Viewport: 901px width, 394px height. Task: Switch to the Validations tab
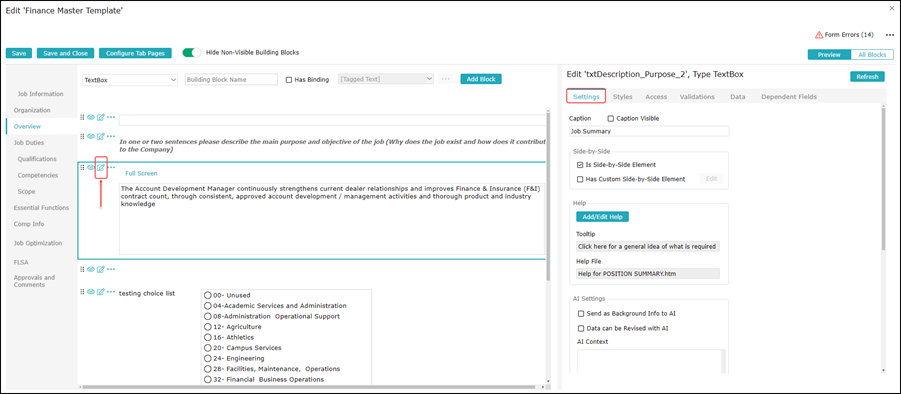point(697,96)
